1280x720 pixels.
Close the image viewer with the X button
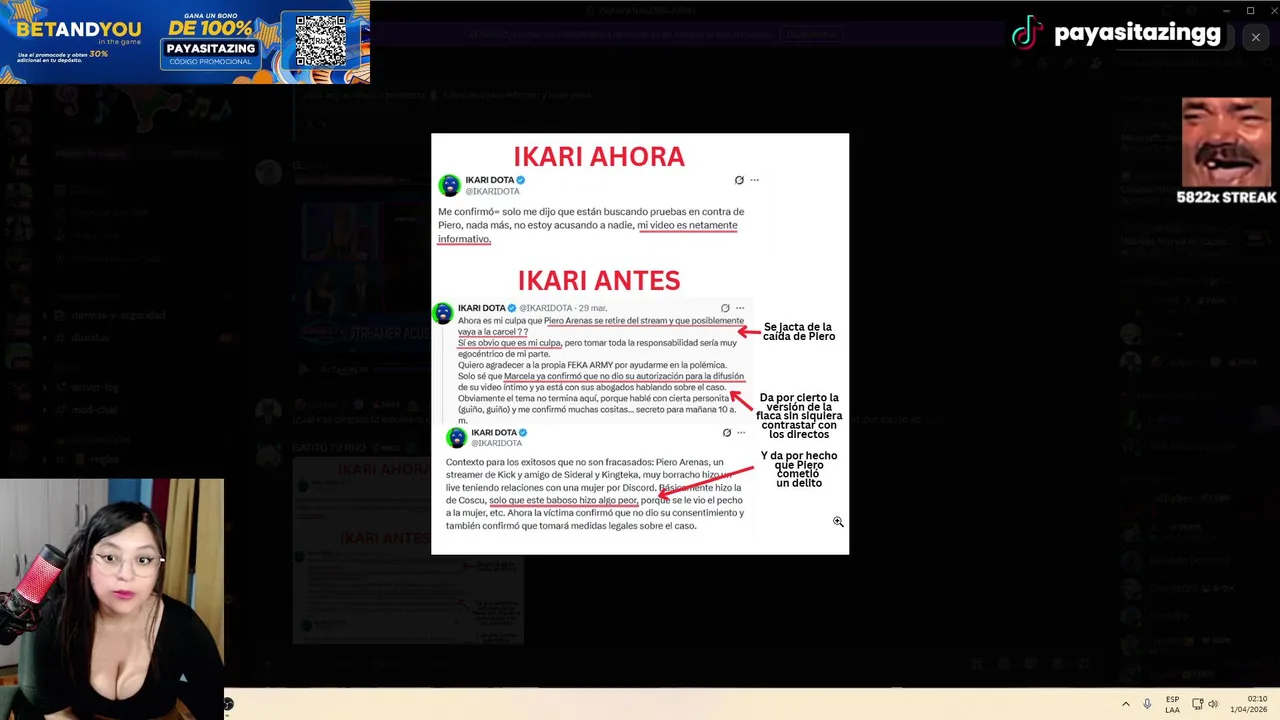tap(1255, 37)
